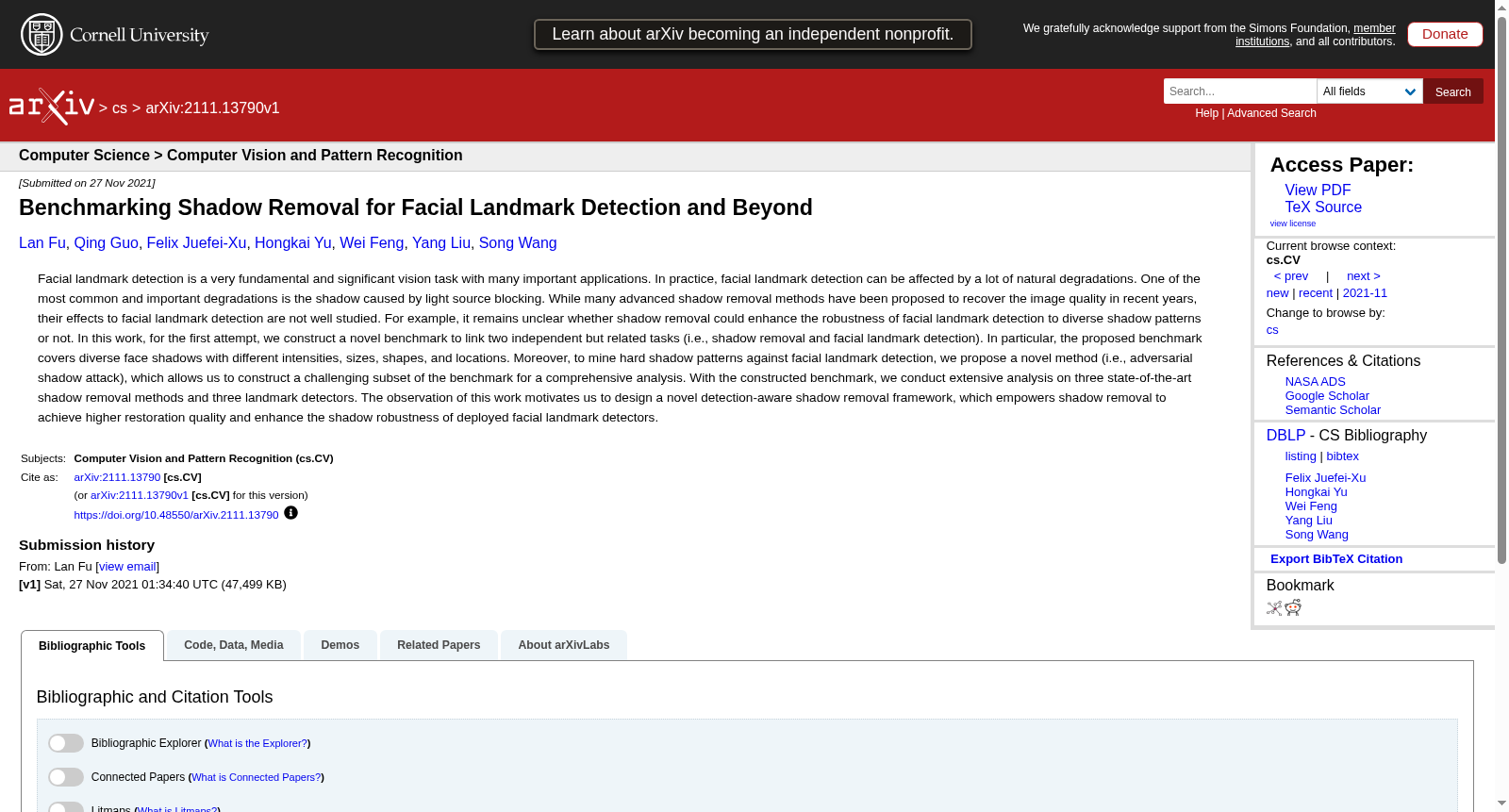Open What is the Explorer link
Viewport: 1509px width, 812px height.
(257, 743)
